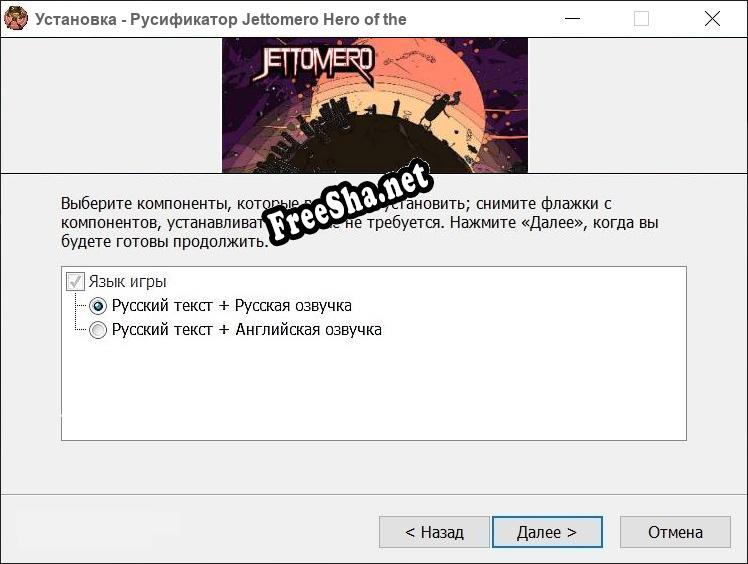Cancel installation with the Отмена button
The width and height of the screenshot is (748, 564).
click(675, 532)
